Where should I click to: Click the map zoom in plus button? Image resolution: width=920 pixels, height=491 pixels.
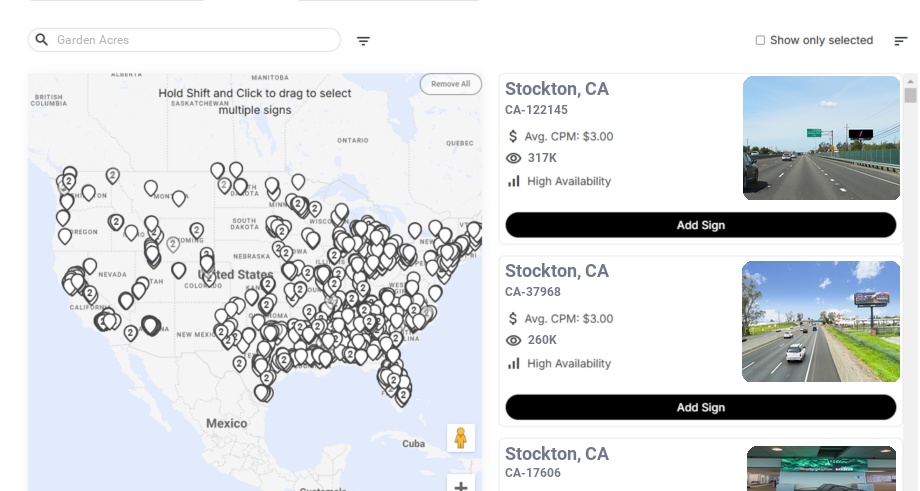point(461,486)
